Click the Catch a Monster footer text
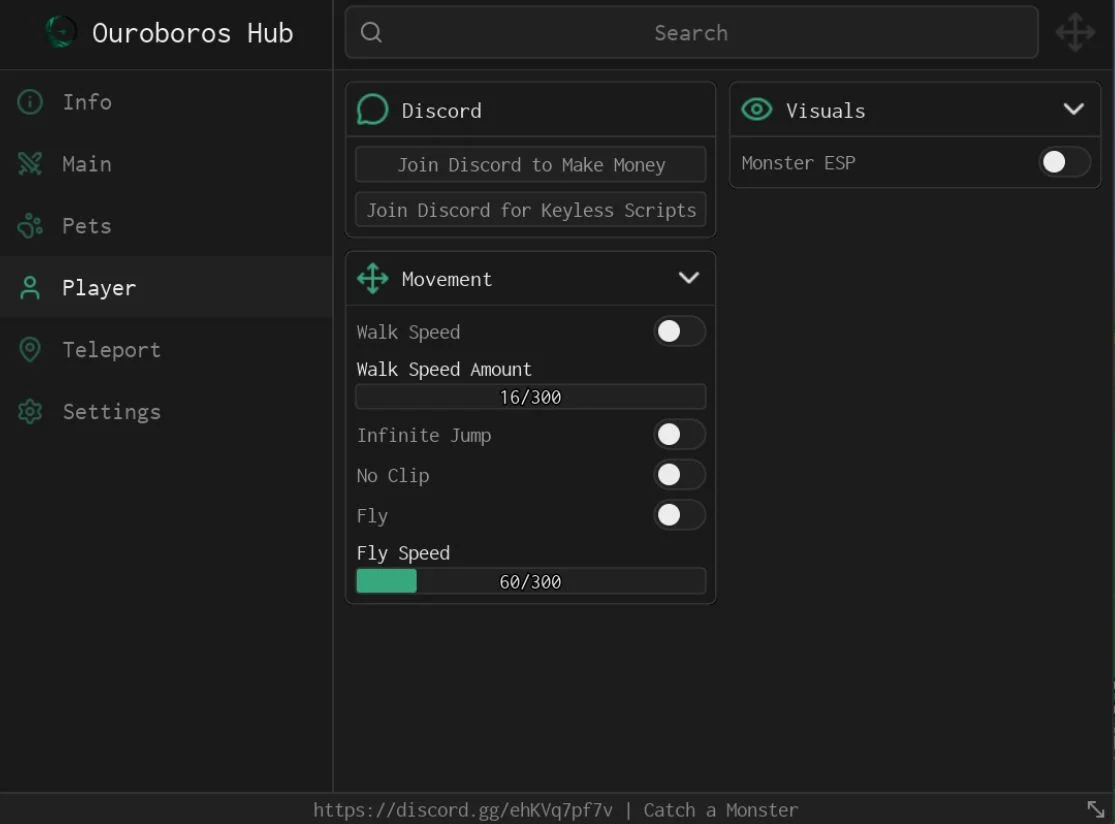This screenshot has height=824, width=1115. pyautogui.click(x=721, y=810)
